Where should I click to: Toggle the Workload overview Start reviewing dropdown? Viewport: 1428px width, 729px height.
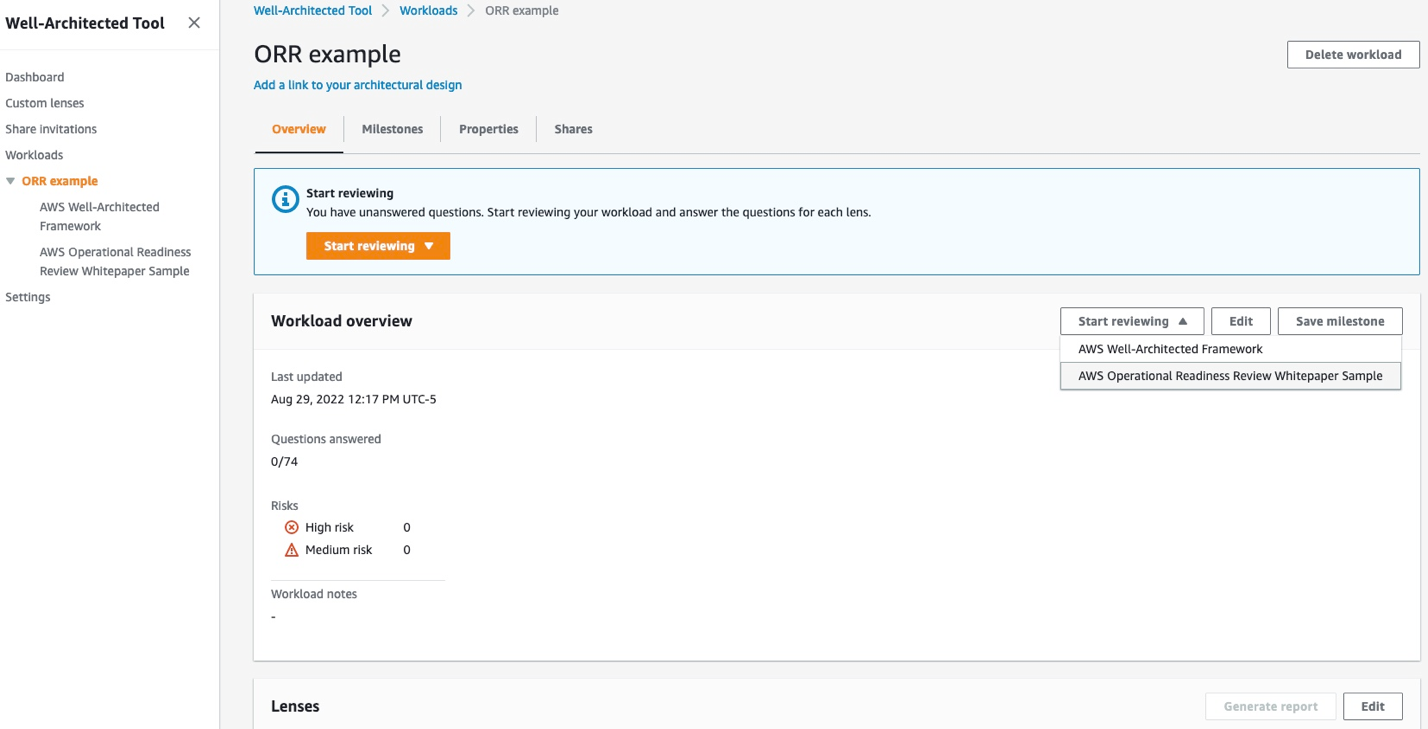(x=1132, y=321)
